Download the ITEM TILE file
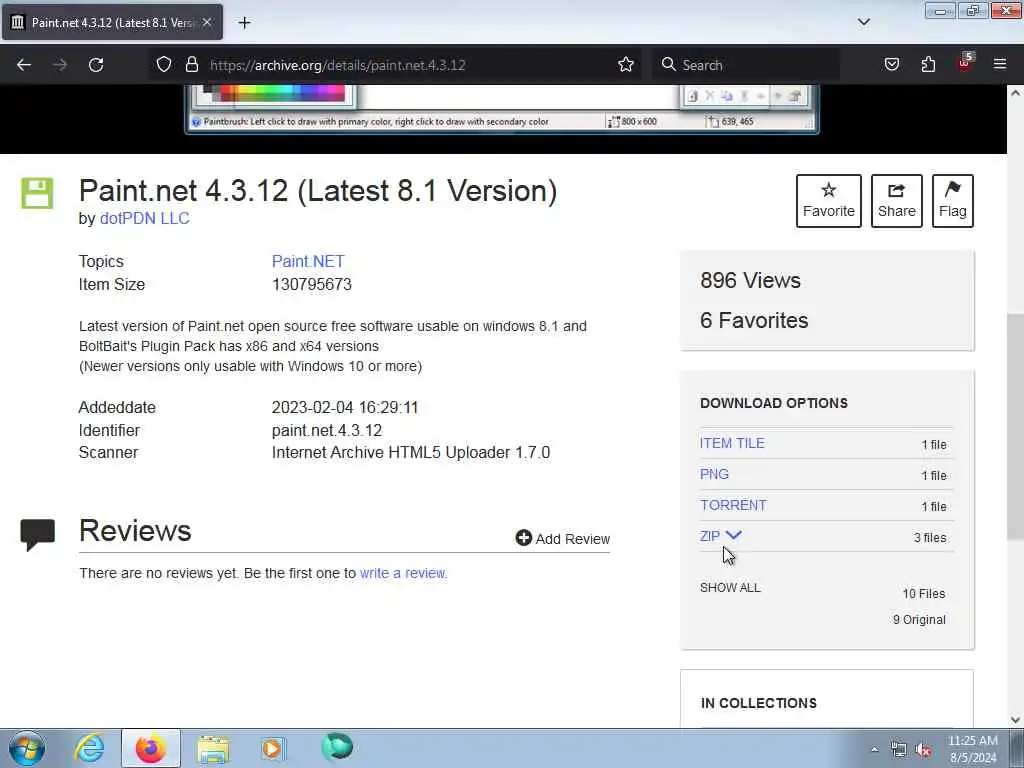Screen dimensions: 1024x768 (732, 443)
